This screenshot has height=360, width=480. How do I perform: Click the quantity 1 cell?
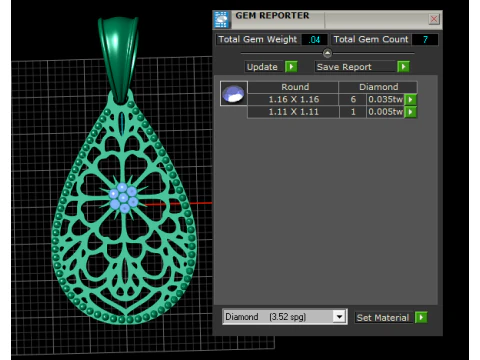pos(353,112)
